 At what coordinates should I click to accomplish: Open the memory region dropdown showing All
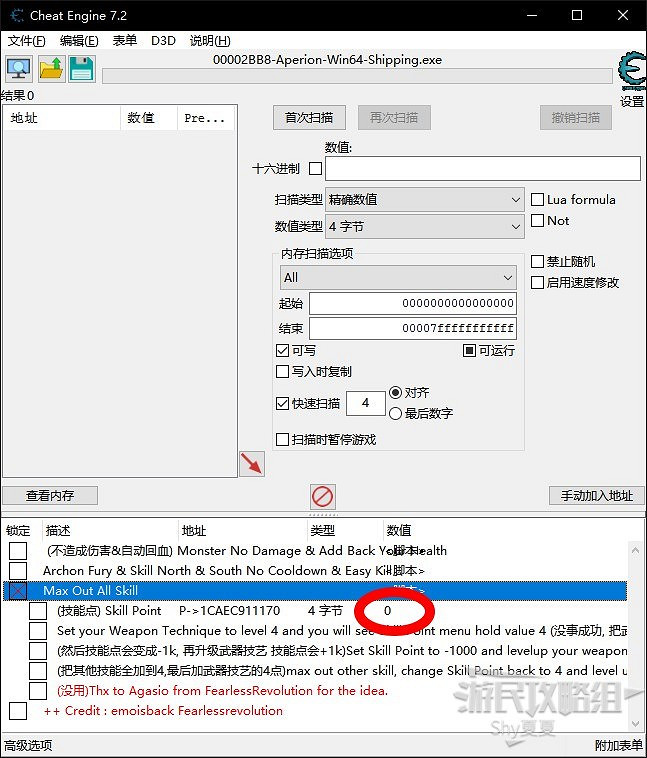click(x=398, y=277)
